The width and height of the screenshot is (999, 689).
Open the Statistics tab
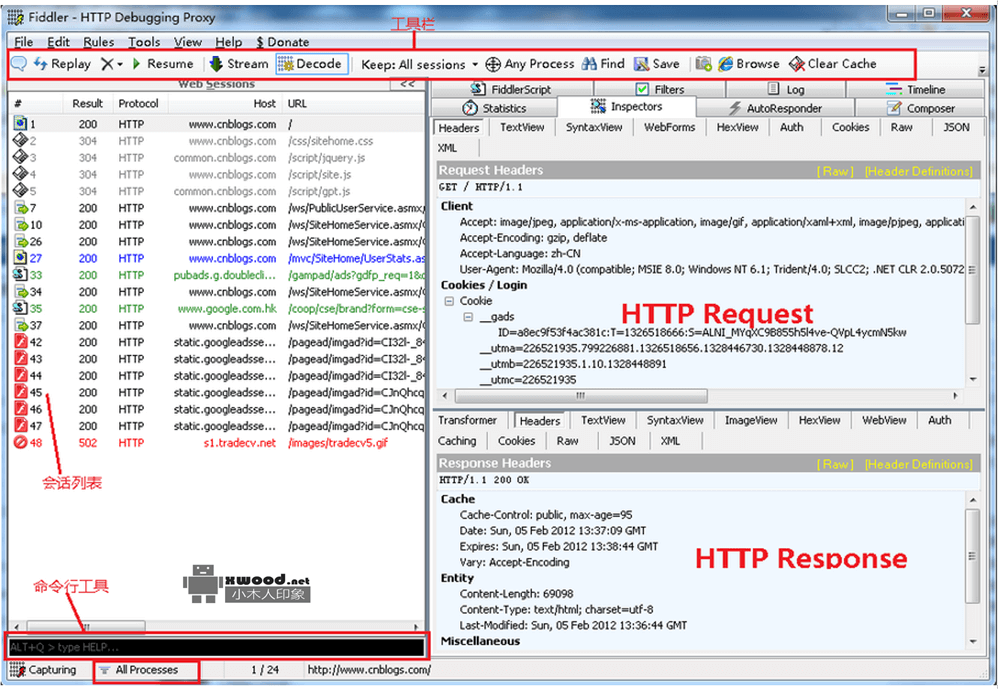(x=494, y=108)
